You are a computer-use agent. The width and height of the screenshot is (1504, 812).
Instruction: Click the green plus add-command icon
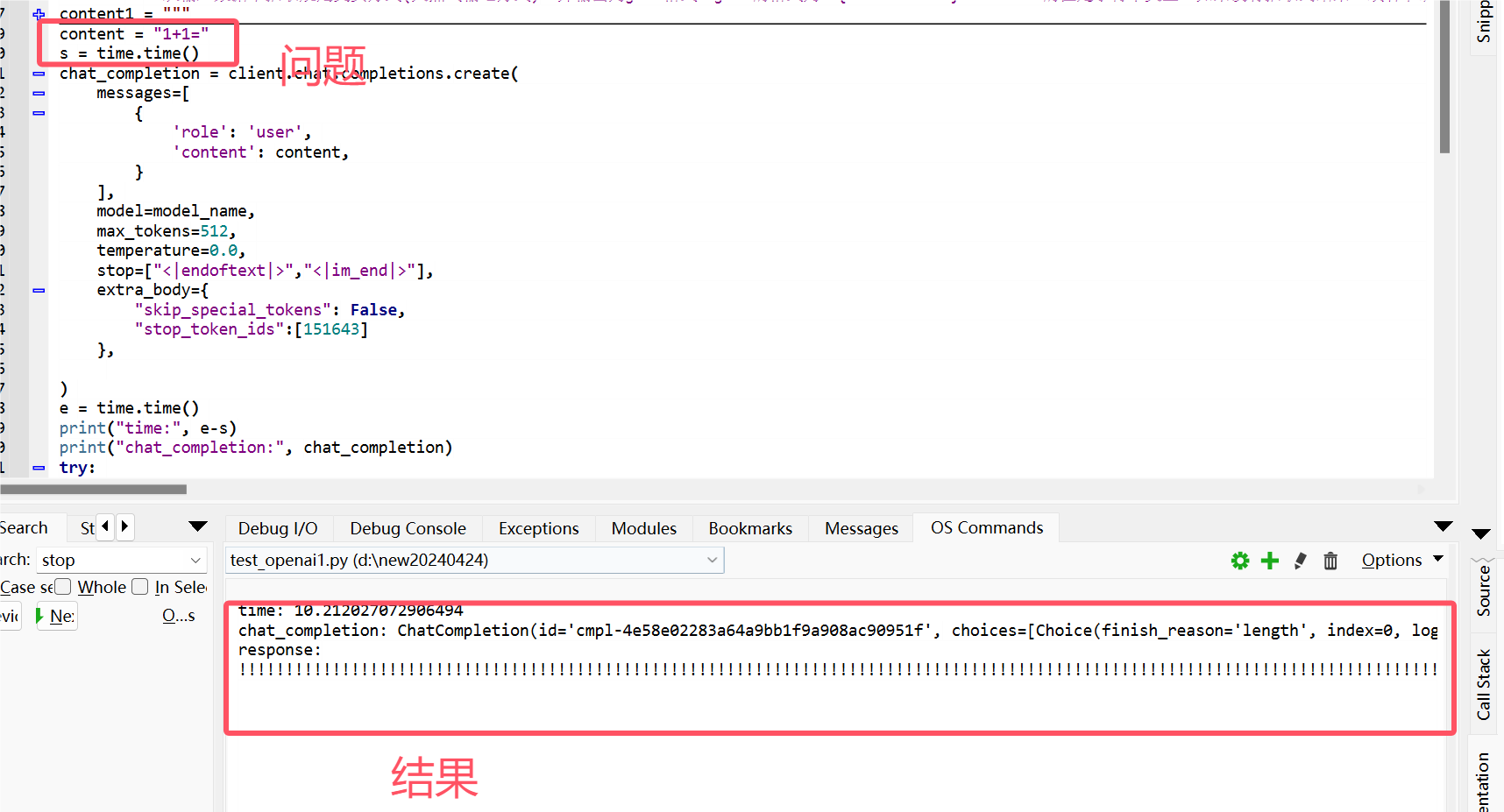click(x=1270, y=561)
